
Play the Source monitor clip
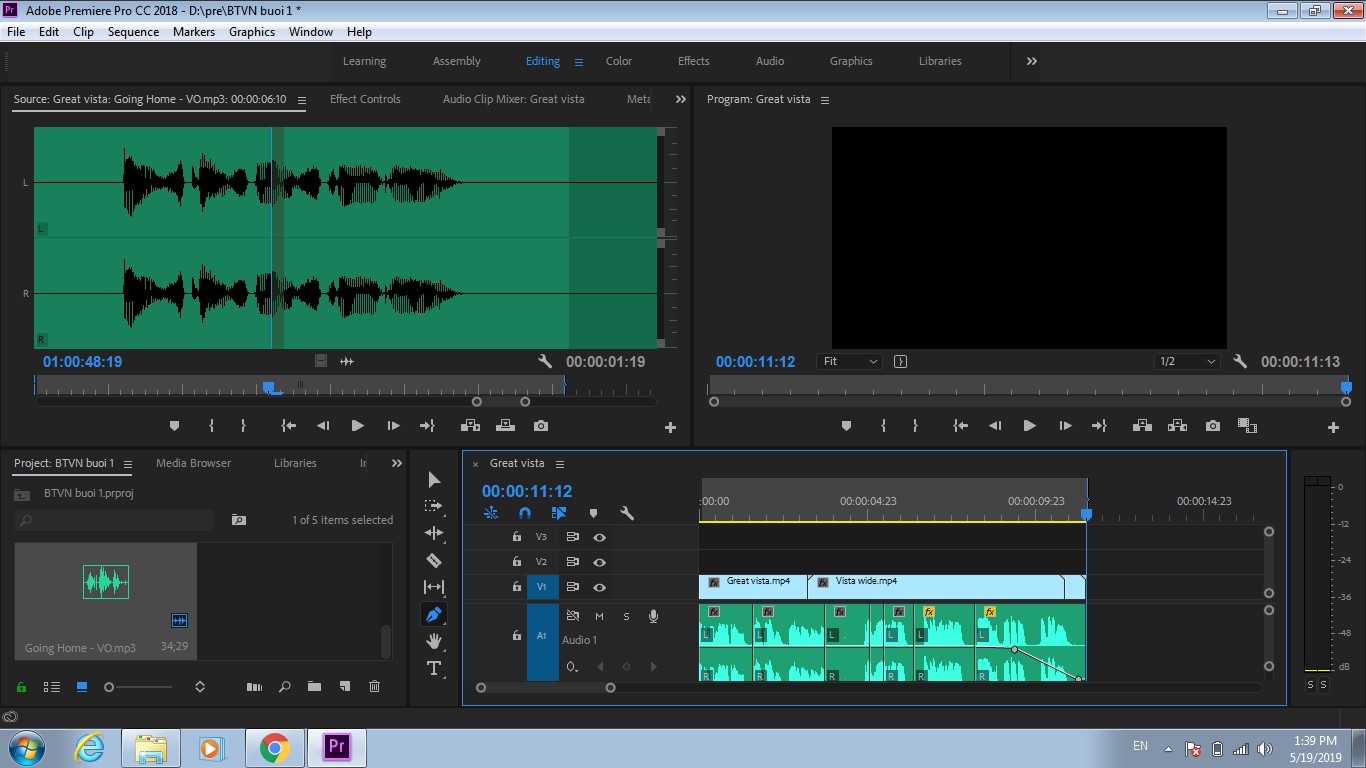357,426
